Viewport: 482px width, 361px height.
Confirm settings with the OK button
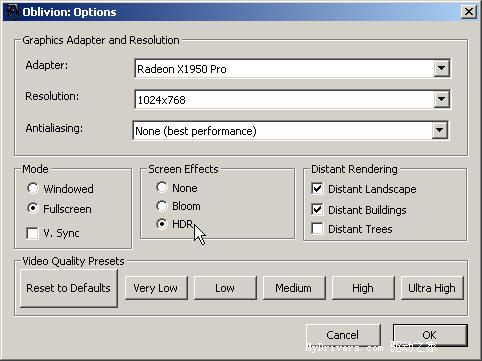(x=430, y=335)
